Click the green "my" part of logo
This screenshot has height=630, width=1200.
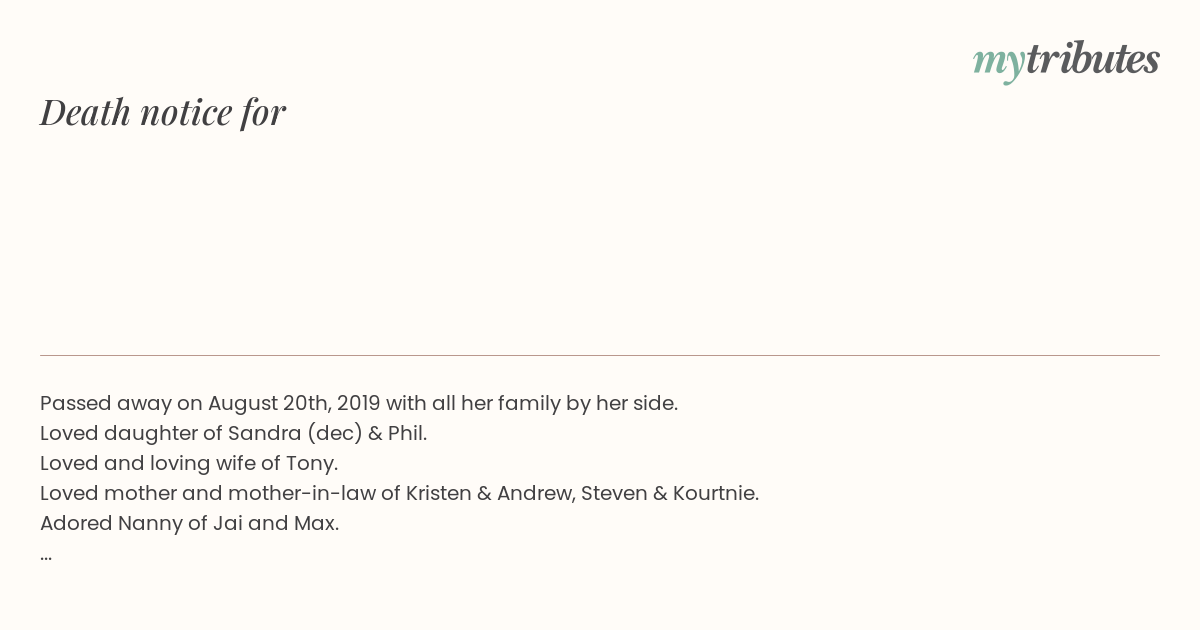999,64
